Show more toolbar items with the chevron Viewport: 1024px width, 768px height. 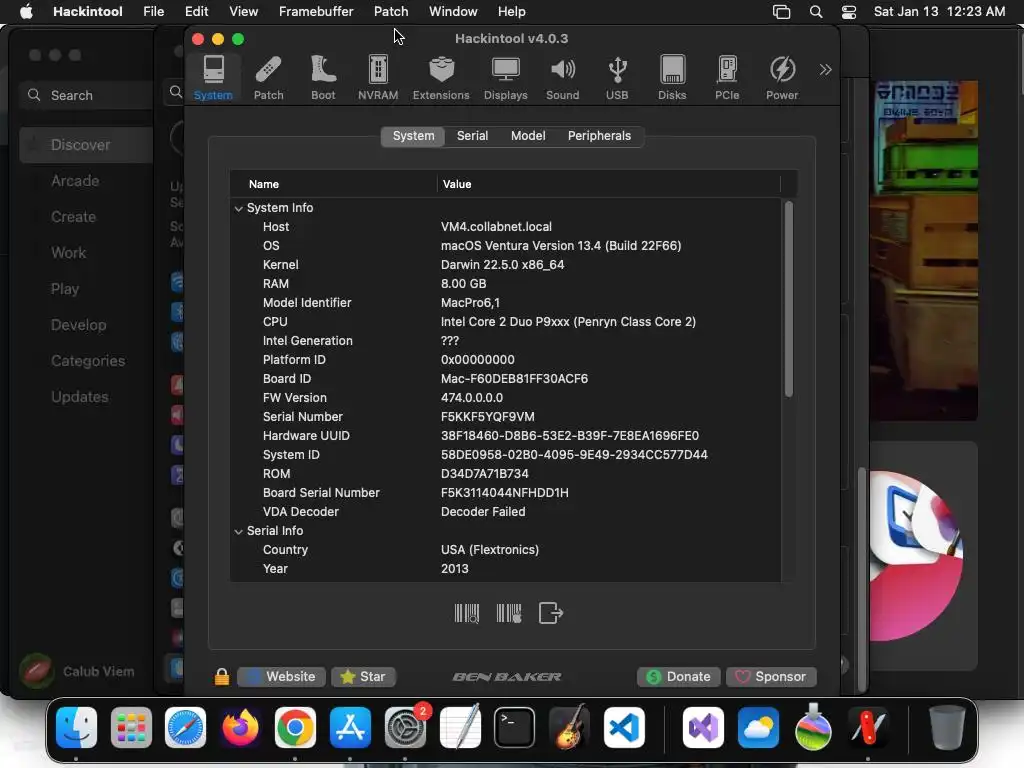(825, 70)
